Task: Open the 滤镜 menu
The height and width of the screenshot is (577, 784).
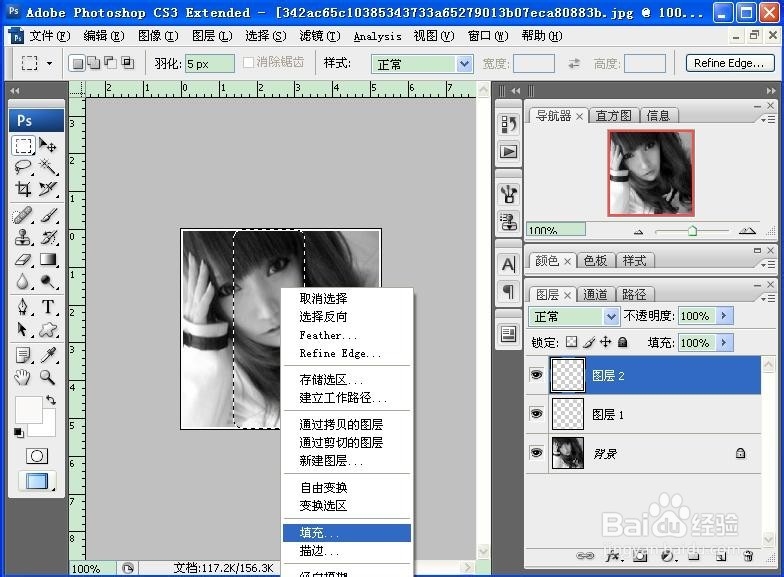Action: 320,36
